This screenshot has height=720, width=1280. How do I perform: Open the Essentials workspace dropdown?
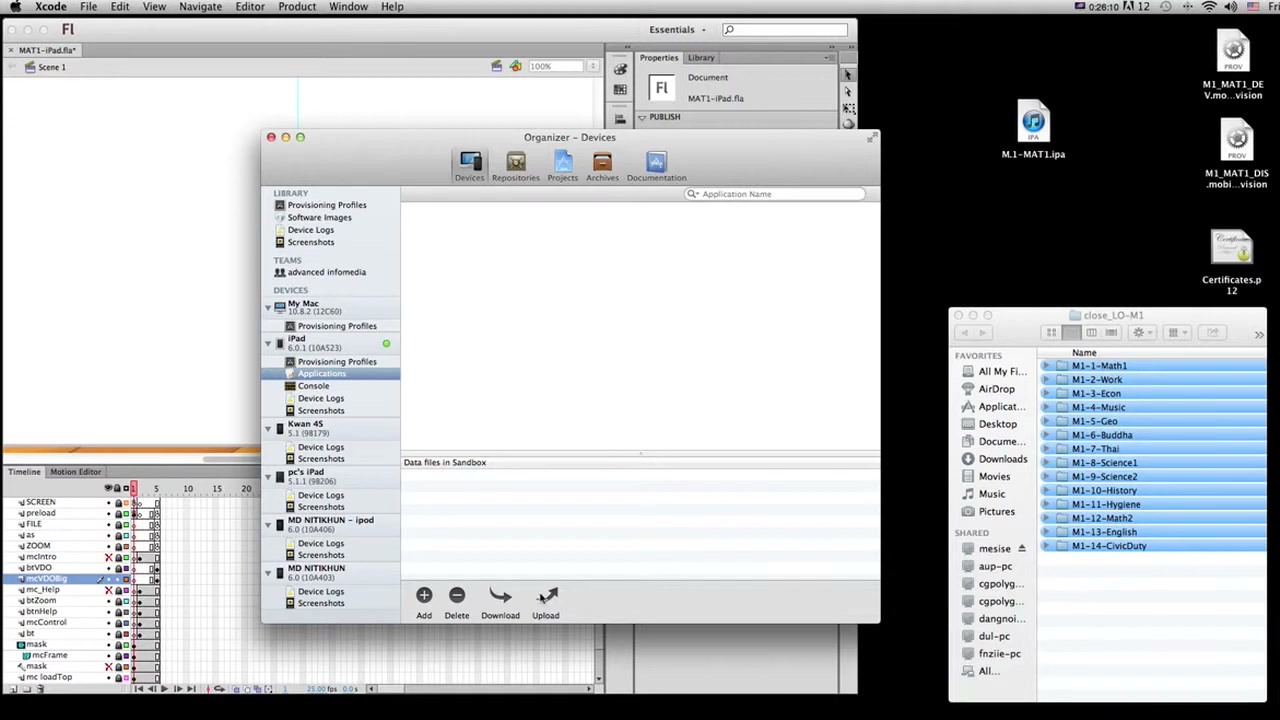[677, 30]
